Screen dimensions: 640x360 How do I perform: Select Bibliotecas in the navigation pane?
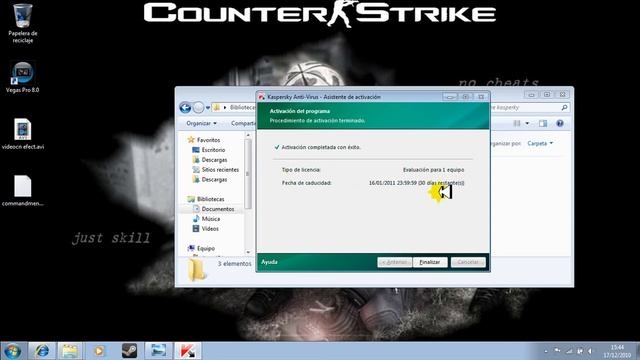(206, 199)
